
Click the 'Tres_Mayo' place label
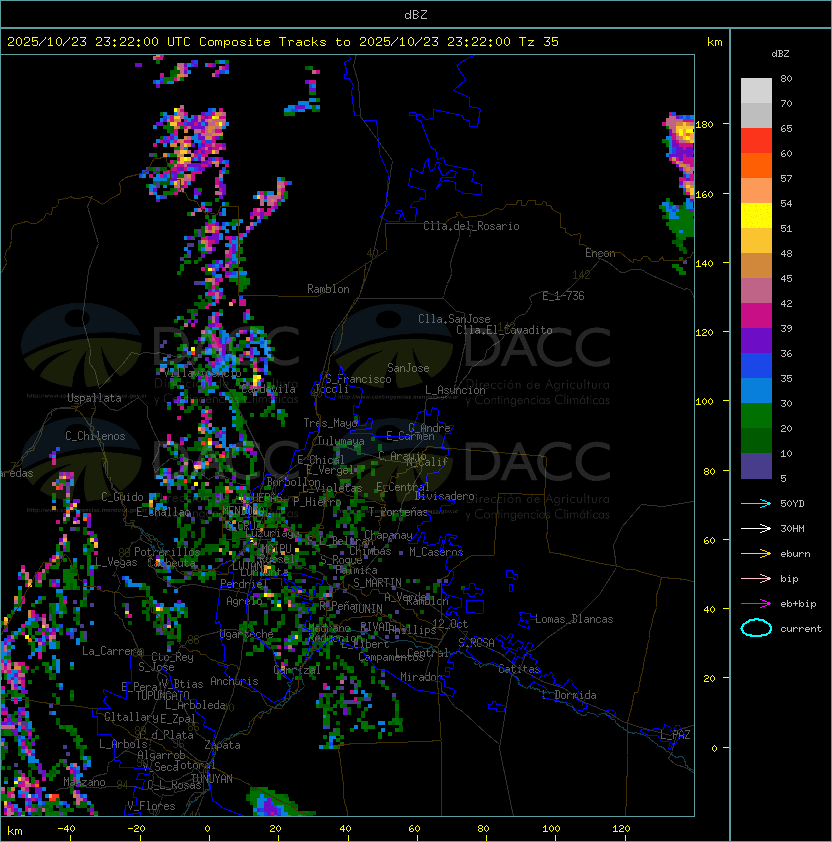[330, 423]
